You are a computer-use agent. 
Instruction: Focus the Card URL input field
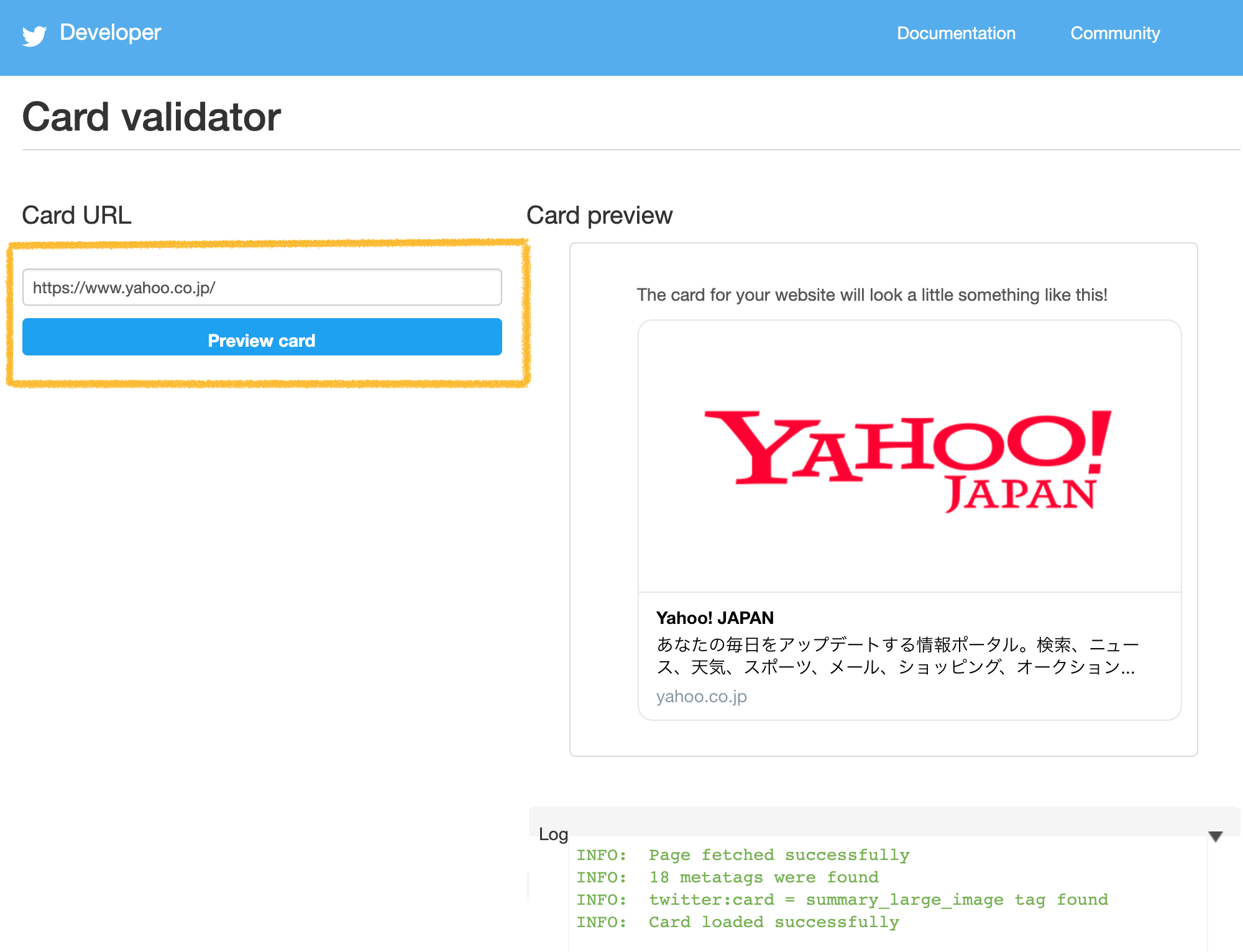point(262,287)
